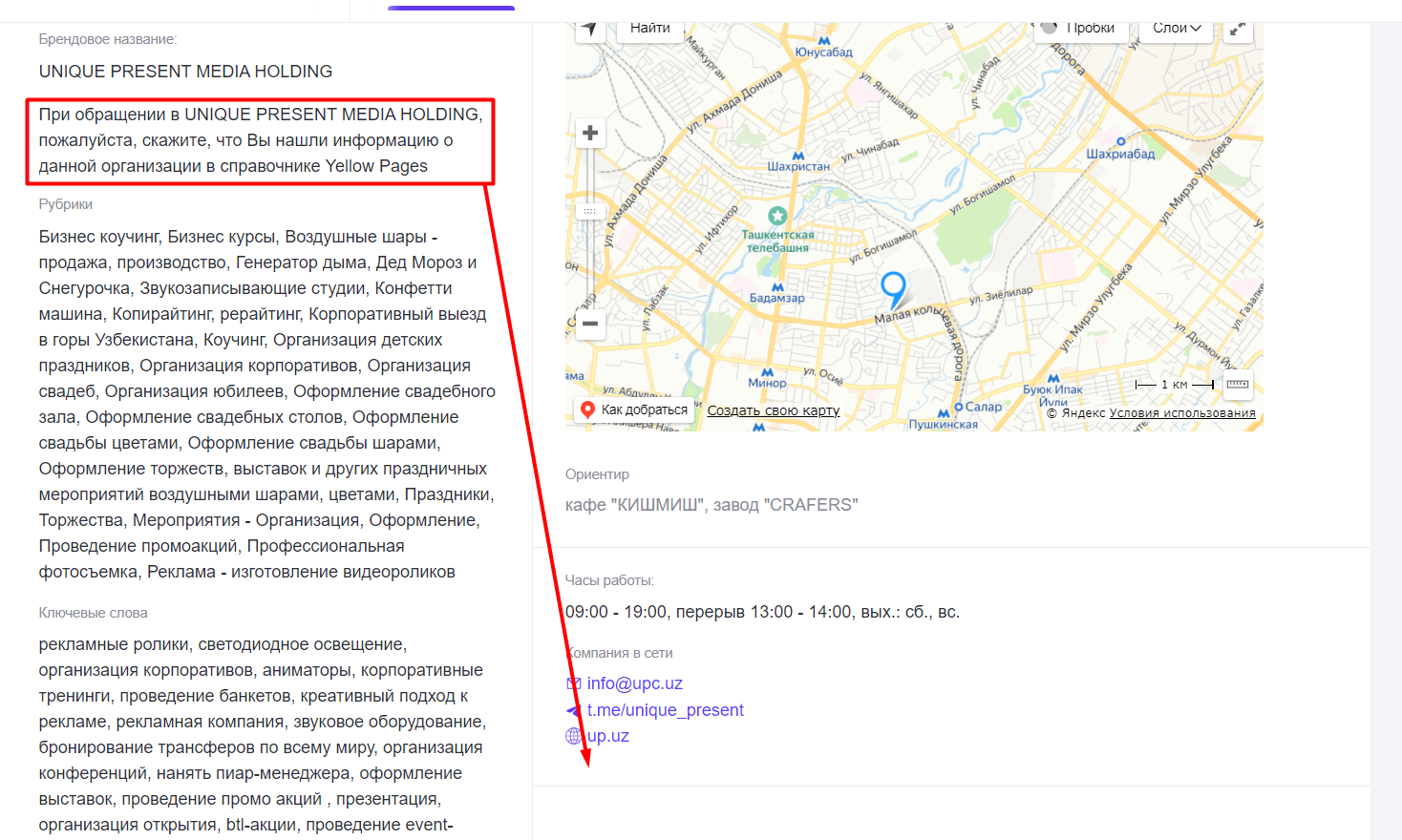
Task: Open t.me/unique_present Telegram link
Action: 666,710
